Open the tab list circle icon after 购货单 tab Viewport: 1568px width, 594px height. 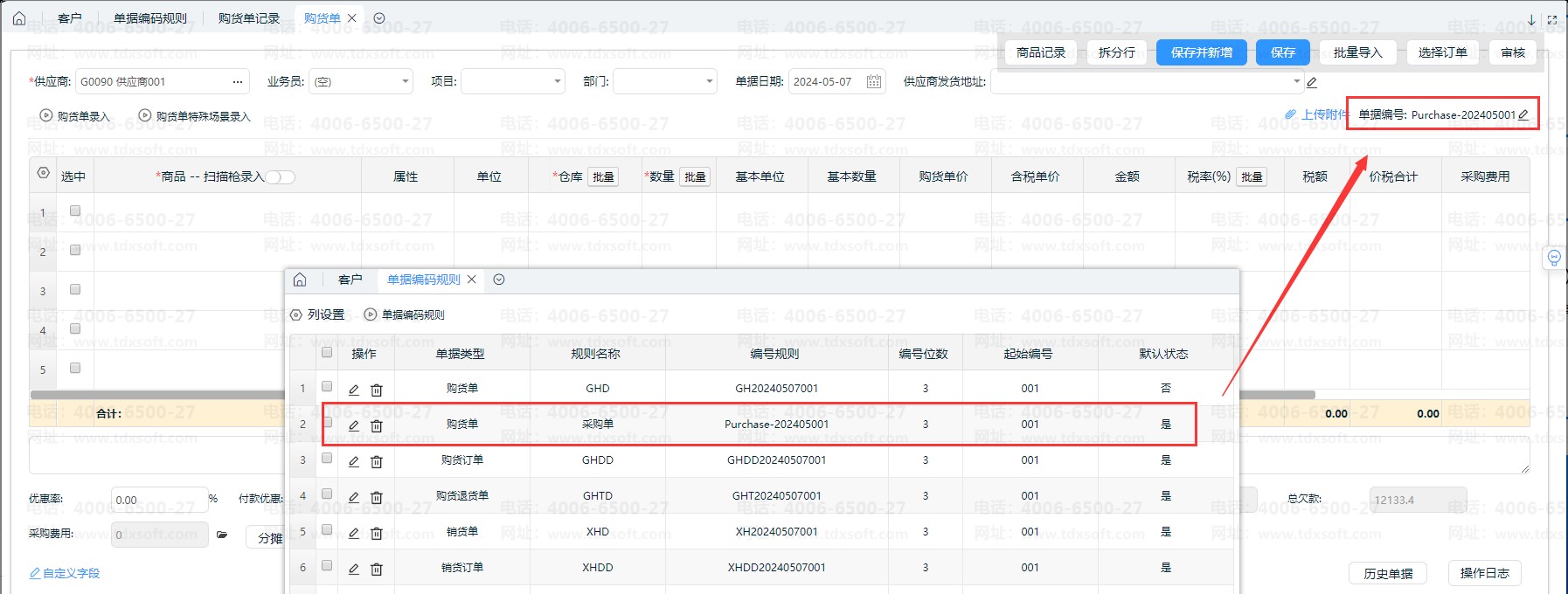379,17
